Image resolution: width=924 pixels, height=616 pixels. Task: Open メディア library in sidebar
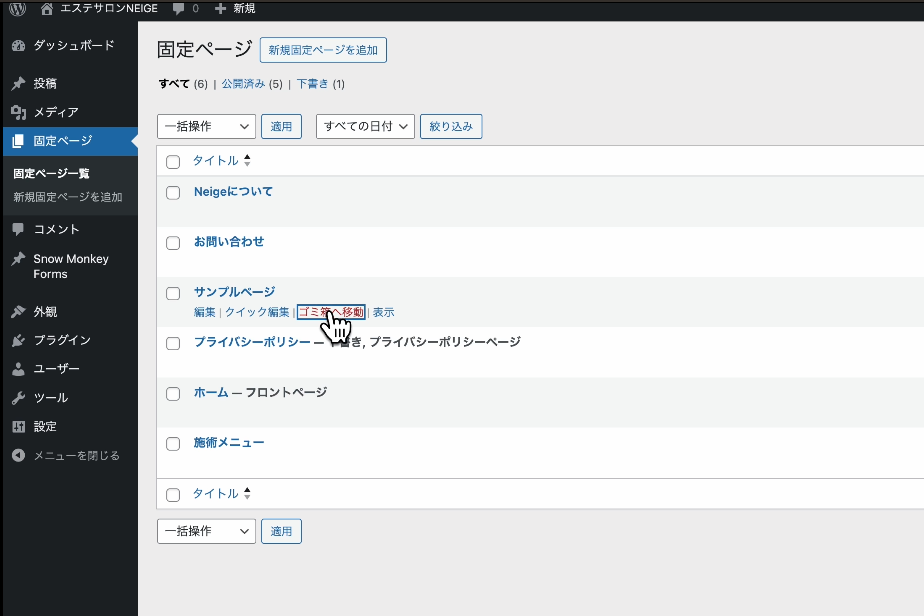point(55,112)
